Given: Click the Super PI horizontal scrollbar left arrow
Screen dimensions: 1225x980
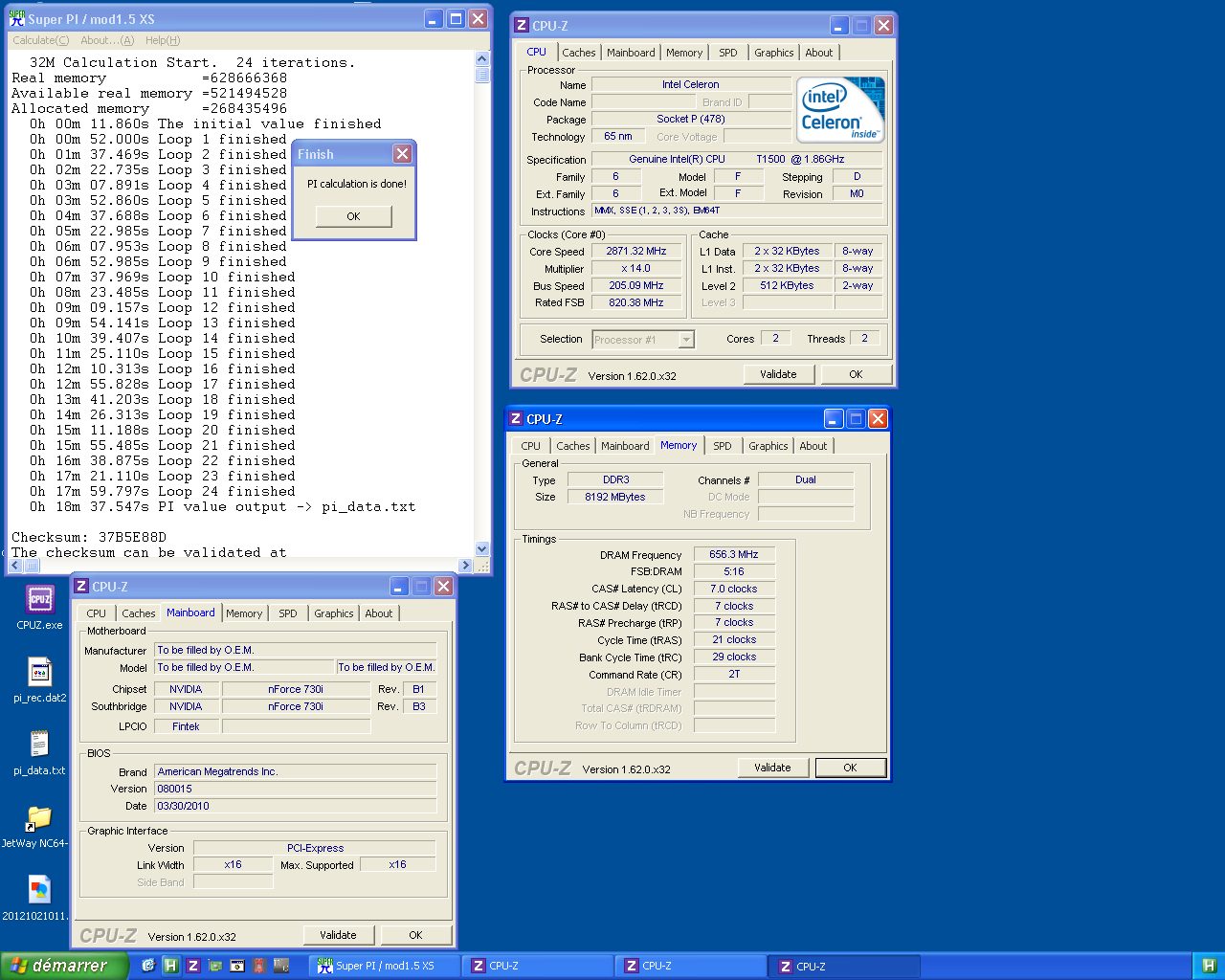Looking at the screenshot, I should point(14,566).
